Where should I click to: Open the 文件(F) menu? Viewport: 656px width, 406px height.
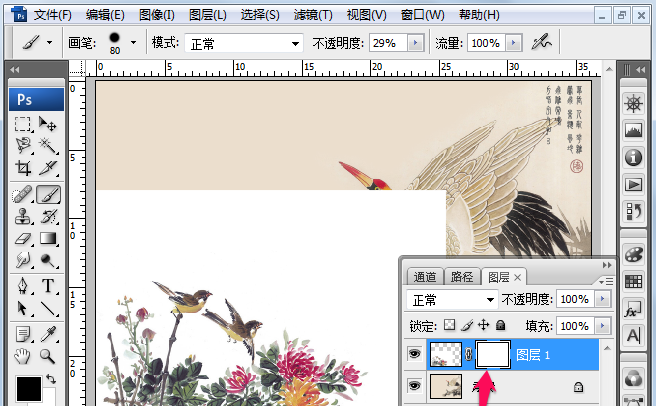(x=52, y=15)
